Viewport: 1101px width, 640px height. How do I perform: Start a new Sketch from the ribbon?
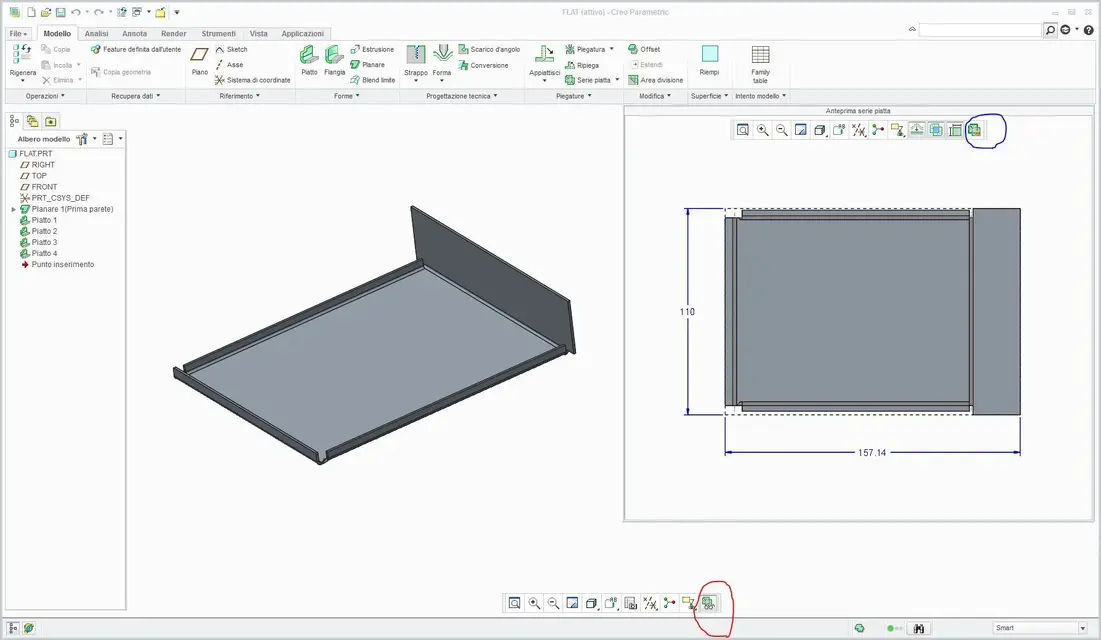click(231, 49)
